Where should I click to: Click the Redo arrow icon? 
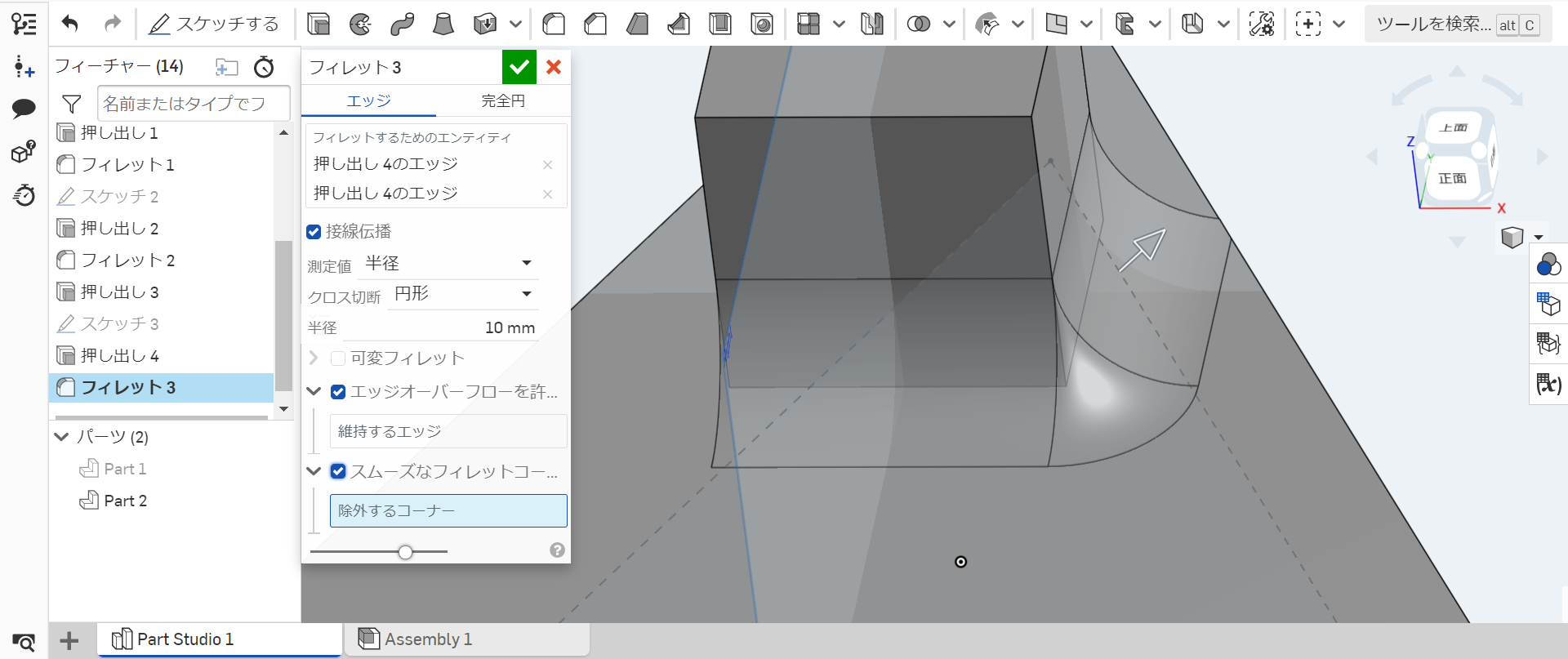pyautogui.click(x=112, y=24)
